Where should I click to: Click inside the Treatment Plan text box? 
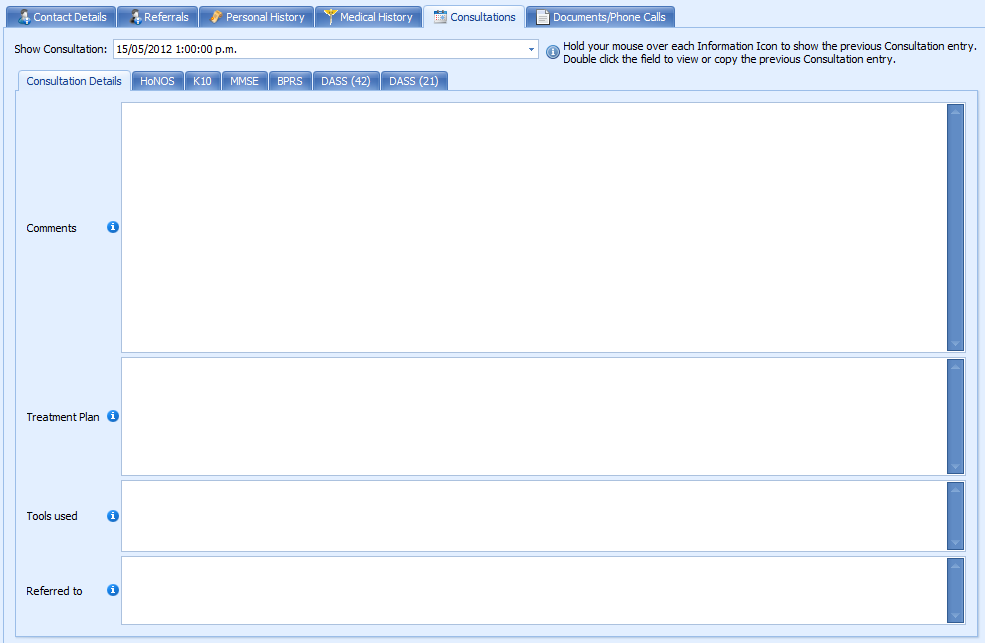[534, 416]
